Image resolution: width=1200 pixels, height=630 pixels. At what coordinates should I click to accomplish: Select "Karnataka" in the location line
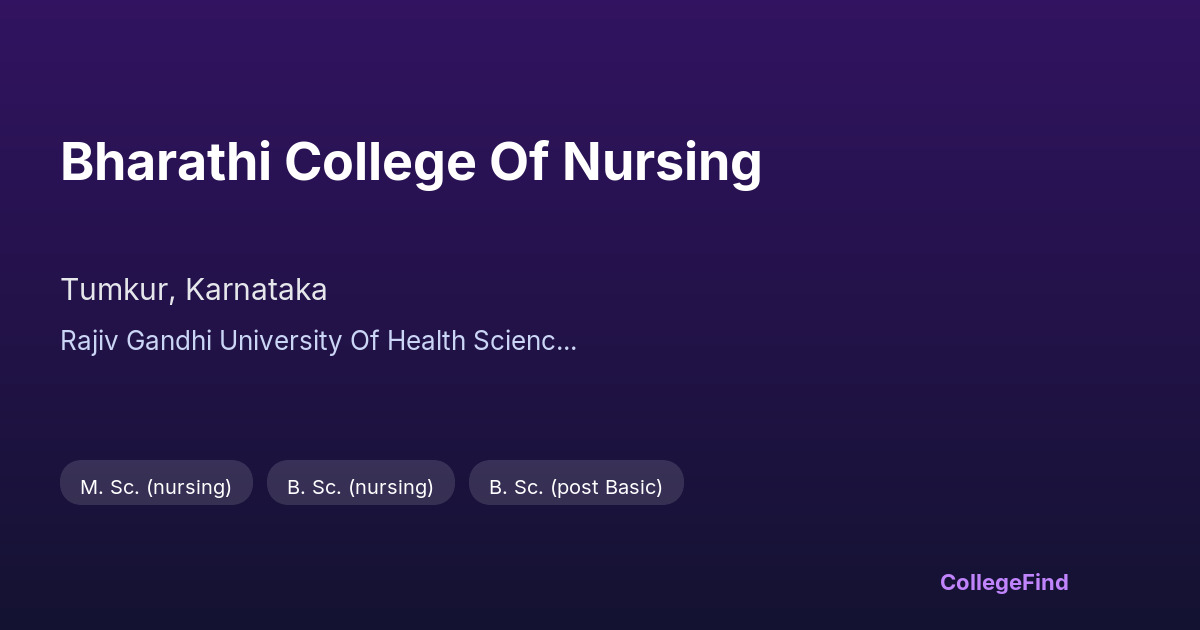[x=256, y=290]
